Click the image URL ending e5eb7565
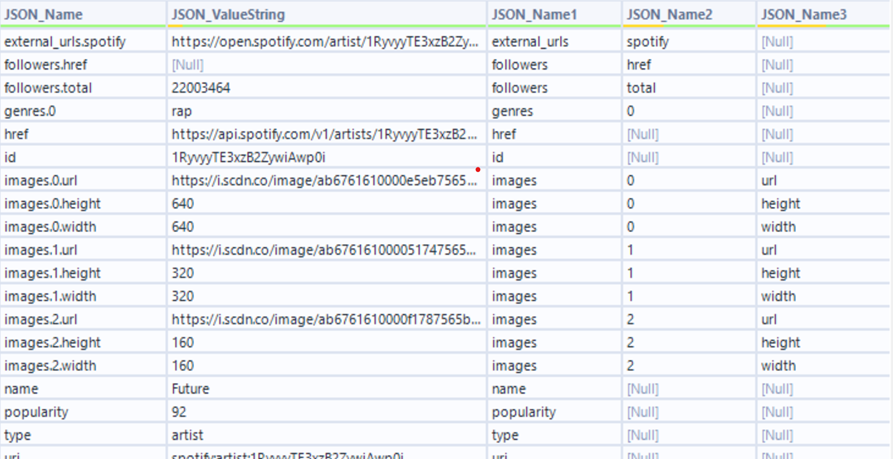Screen dimensions: 893x459 pyautogui.click(x=327, y=181)
